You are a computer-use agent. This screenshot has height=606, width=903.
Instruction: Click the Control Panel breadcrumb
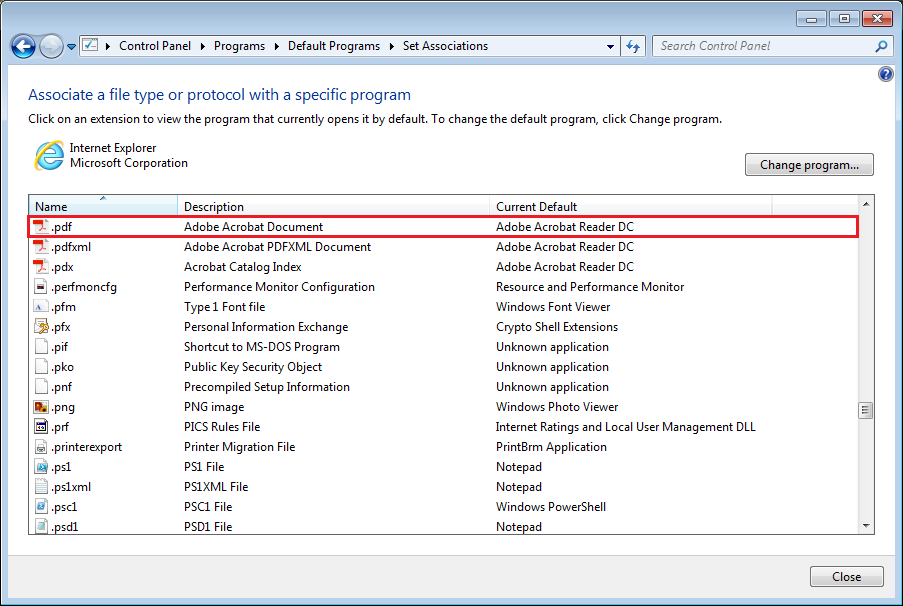(154, 46)
